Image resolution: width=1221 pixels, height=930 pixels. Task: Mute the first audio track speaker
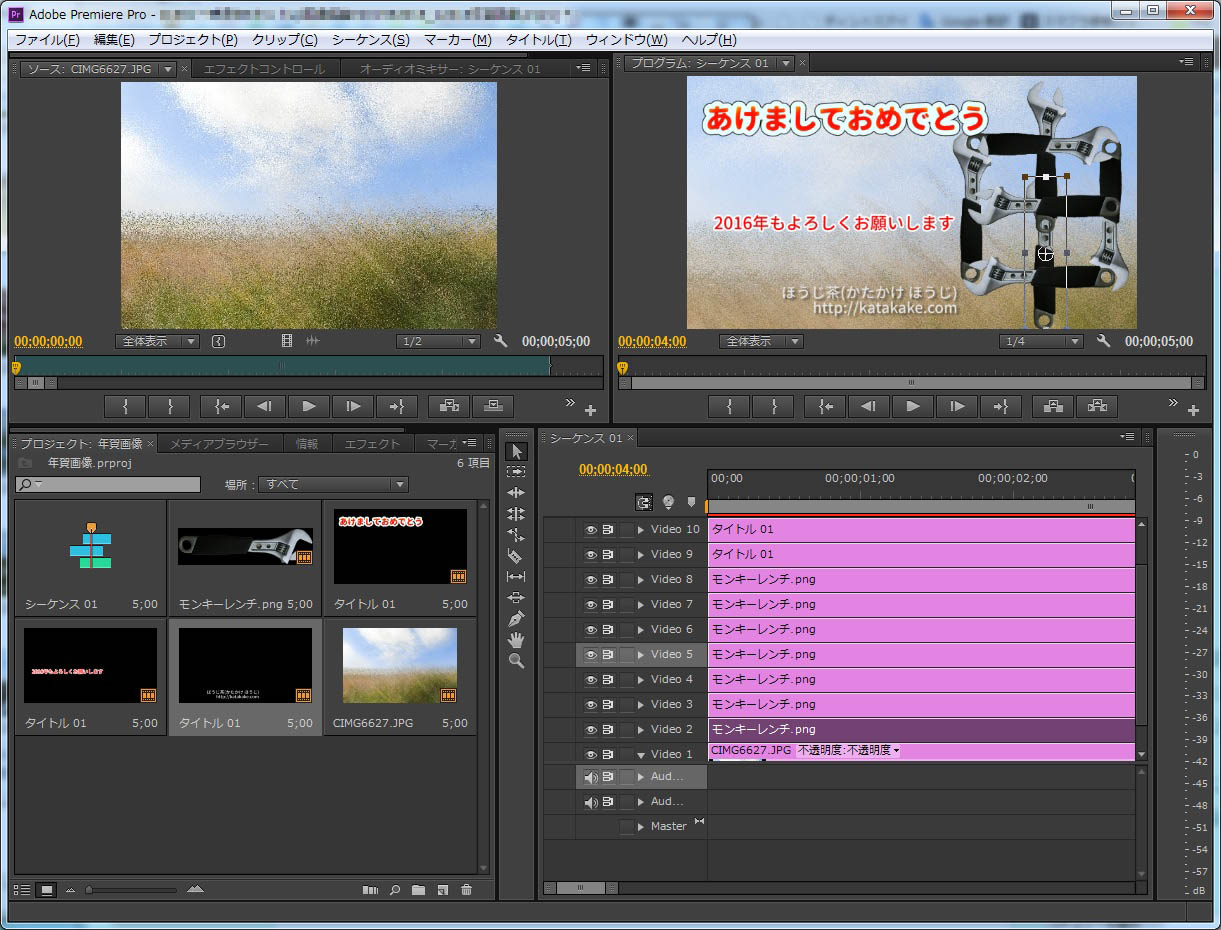tap(590, 777)
